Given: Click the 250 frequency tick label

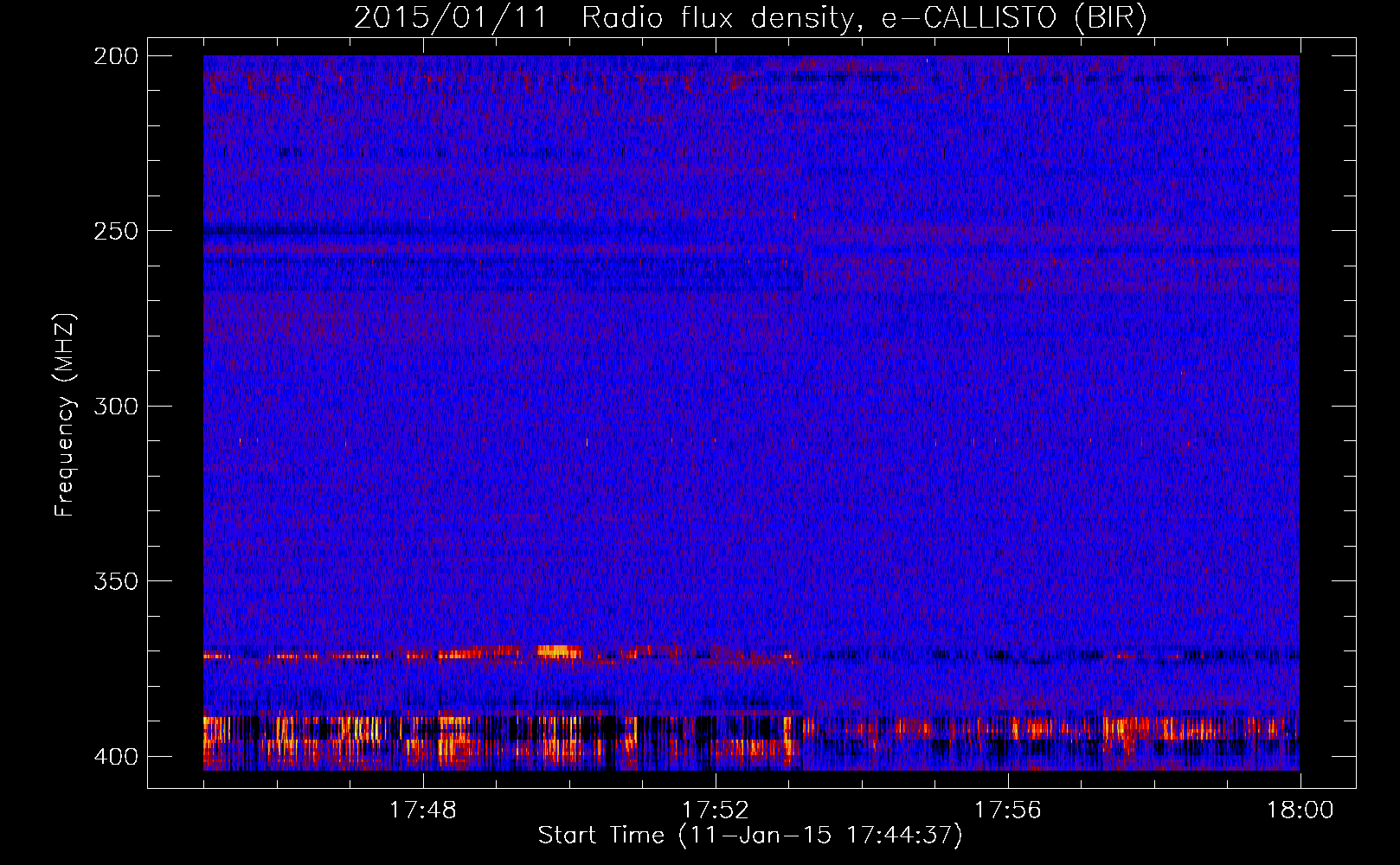Looking at the screenshot, I should tap(115, 231).
